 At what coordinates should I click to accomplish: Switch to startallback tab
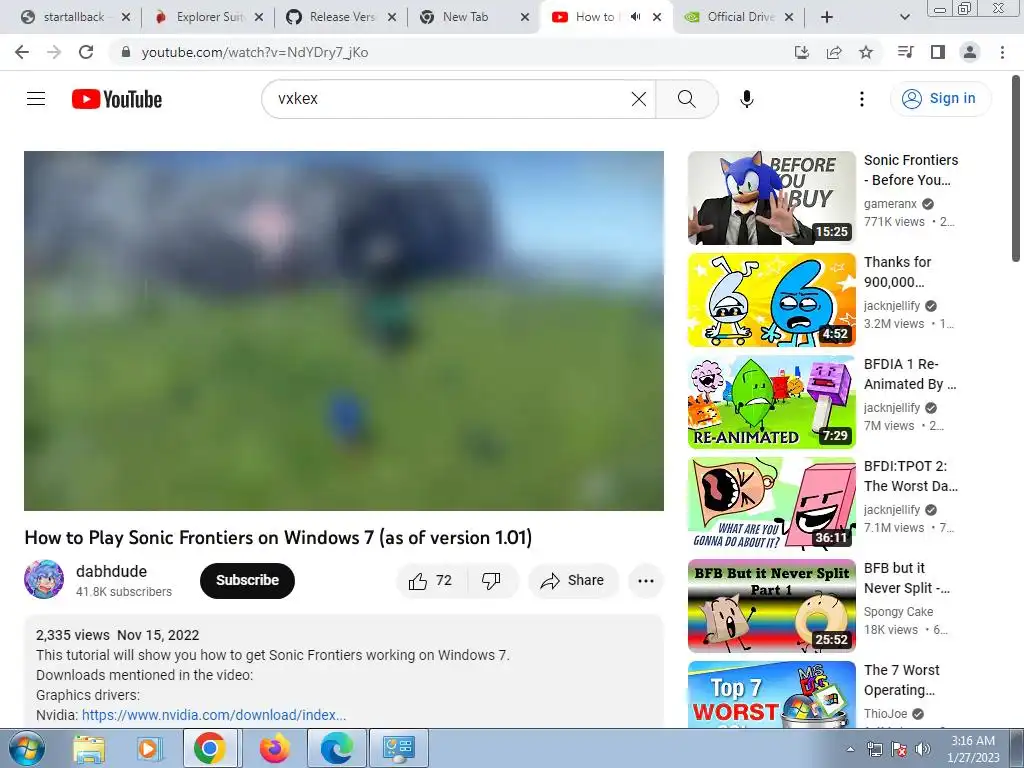(x=74, y=17)
